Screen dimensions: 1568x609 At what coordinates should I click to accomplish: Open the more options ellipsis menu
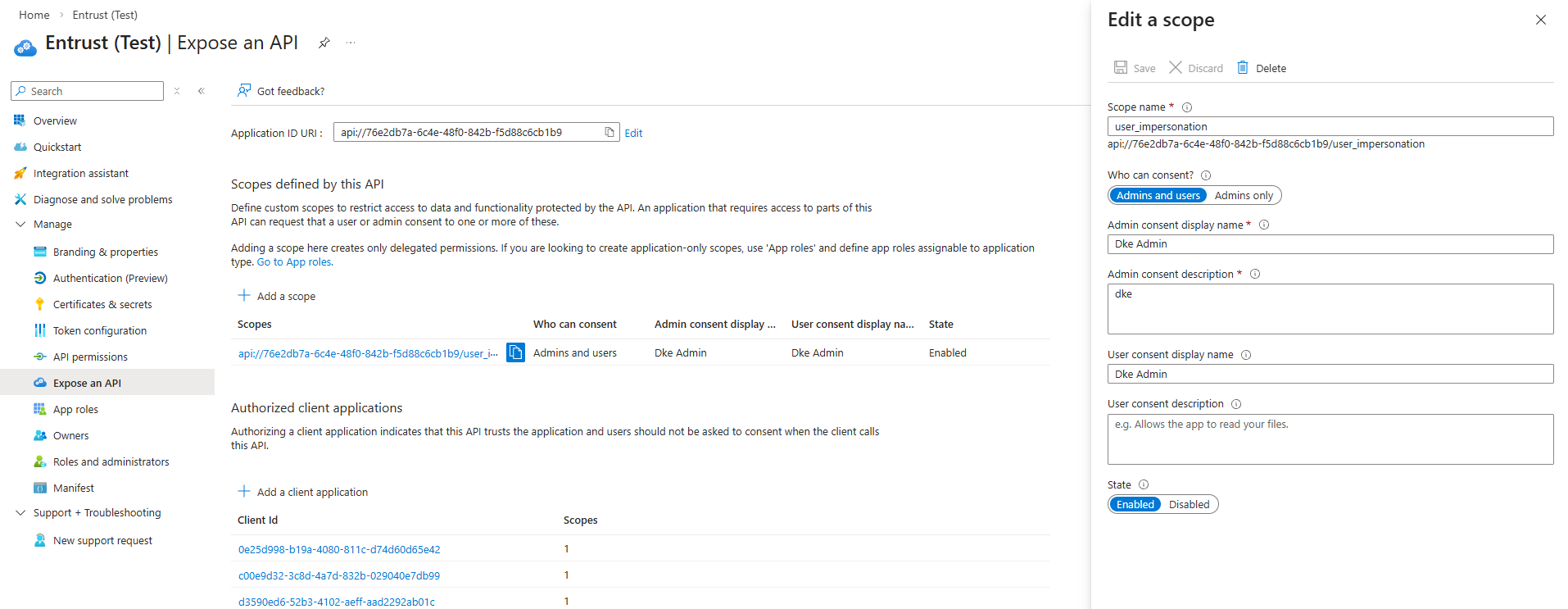[x=351, y=43]
